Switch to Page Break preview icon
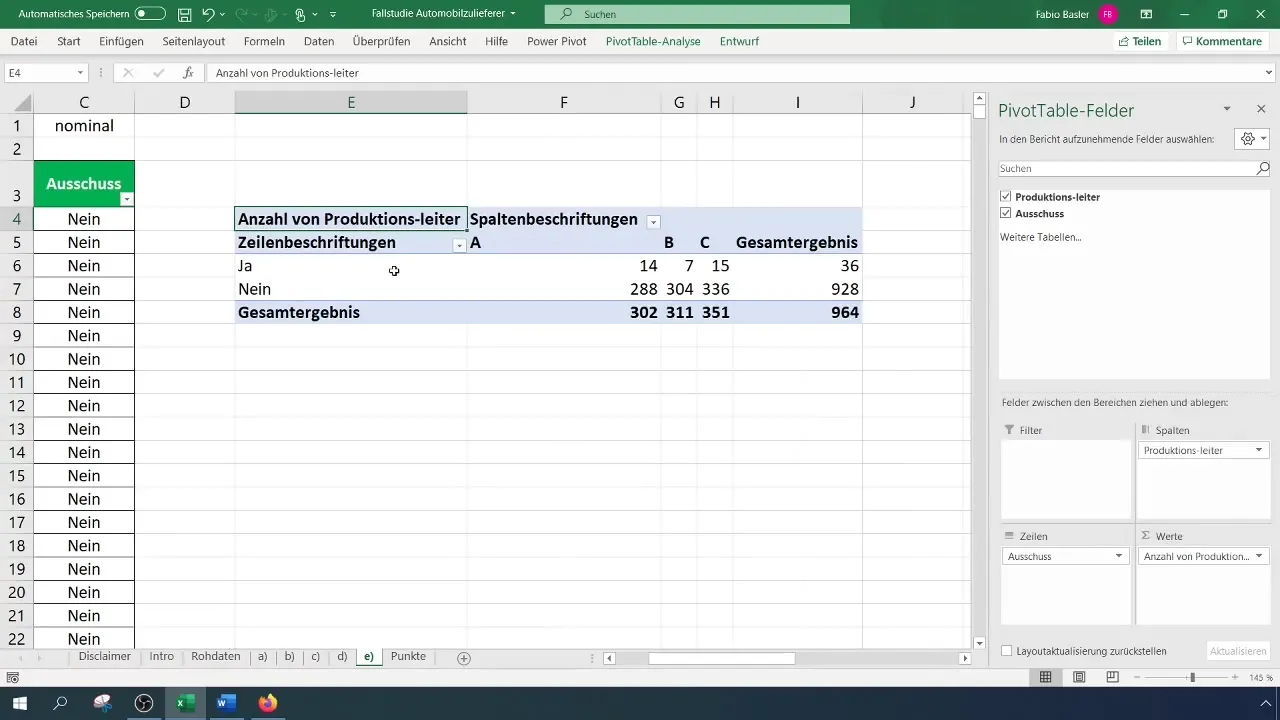The width and height of the screenshot is (1280, 720). coord(1112,677)
